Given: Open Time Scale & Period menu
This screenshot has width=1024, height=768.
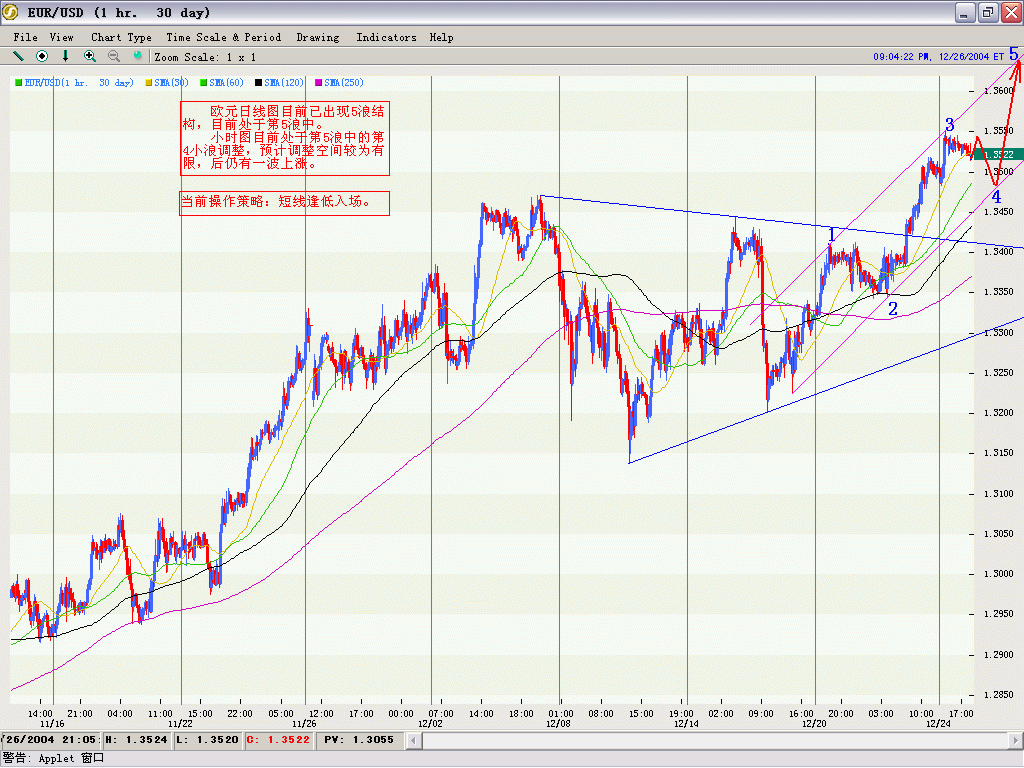Looking at the screenshot, I should tap(223, 37).
